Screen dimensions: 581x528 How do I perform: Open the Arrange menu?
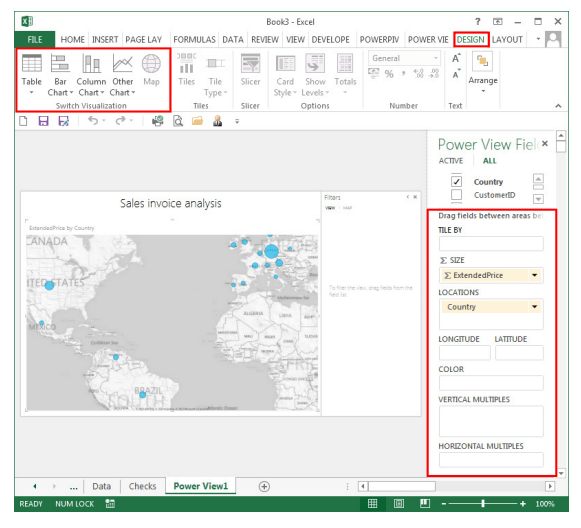[482, 72]
